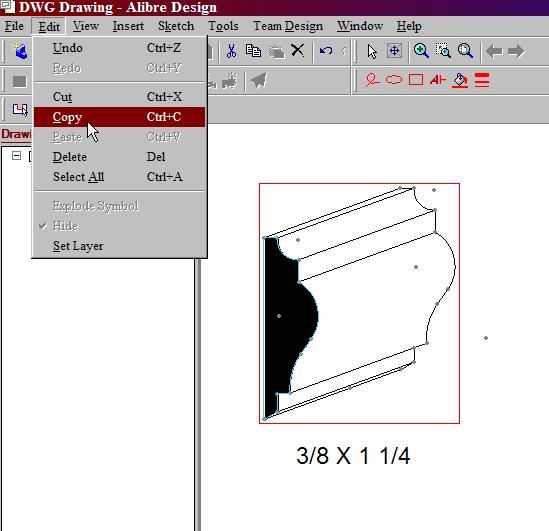The height and width of the screenshot is (531, 549).
Task: Open the File menu
Action: pyautogui.click(x=14, y=26)
